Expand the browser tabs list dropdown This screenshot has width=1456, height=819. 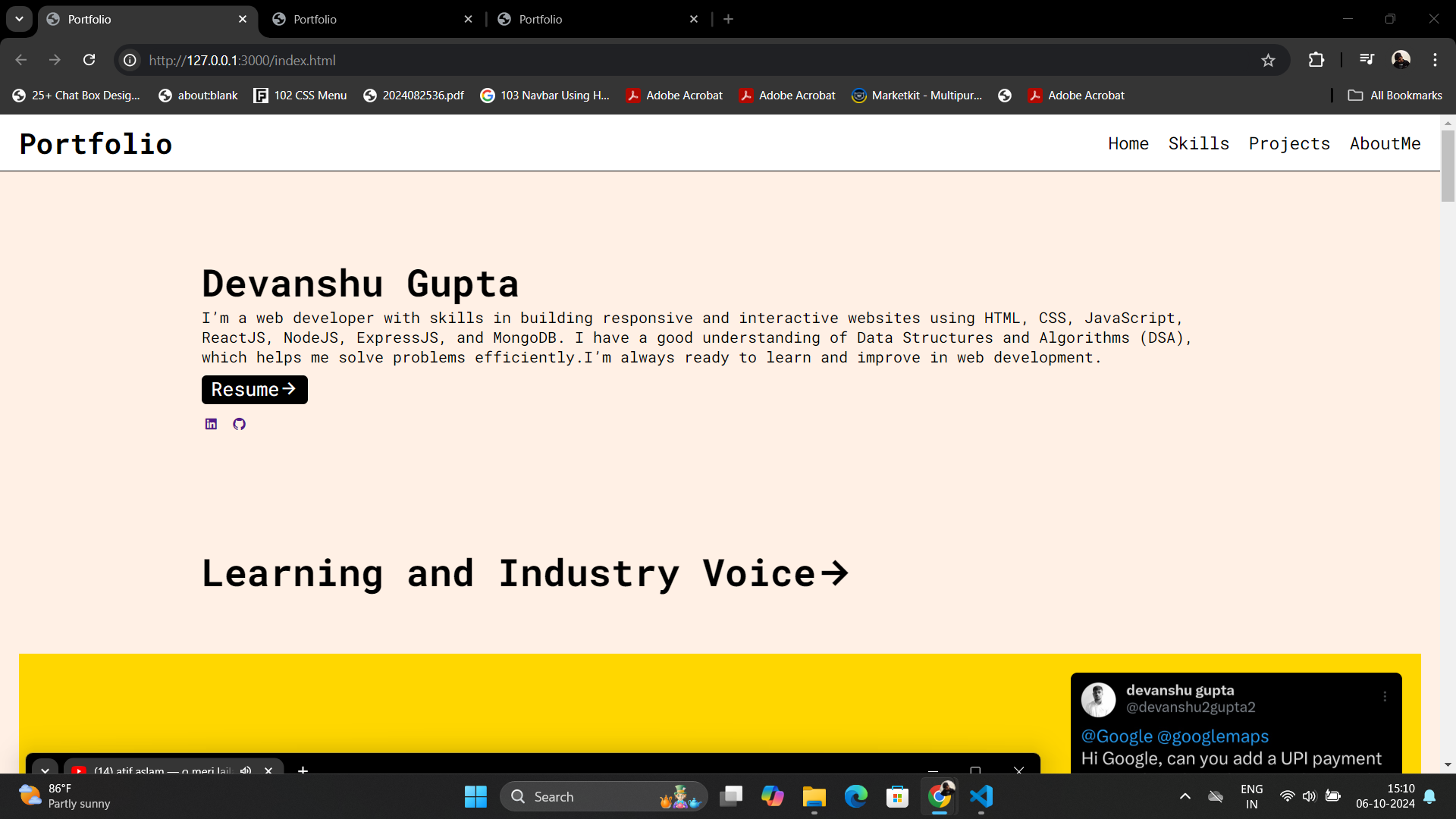pyautogui.click(x=19, y=18)
